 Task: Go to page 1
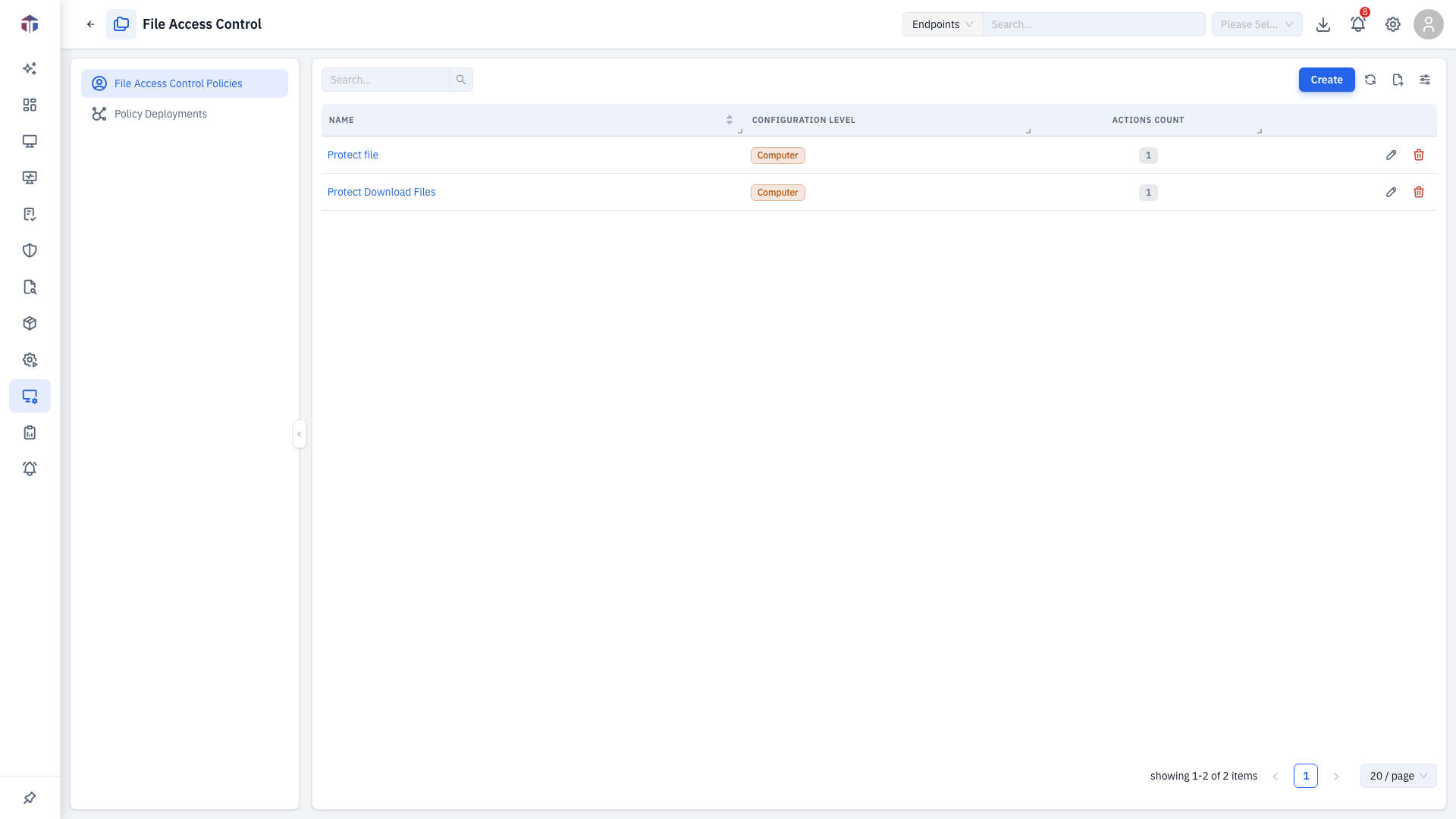click(1306, 776)
